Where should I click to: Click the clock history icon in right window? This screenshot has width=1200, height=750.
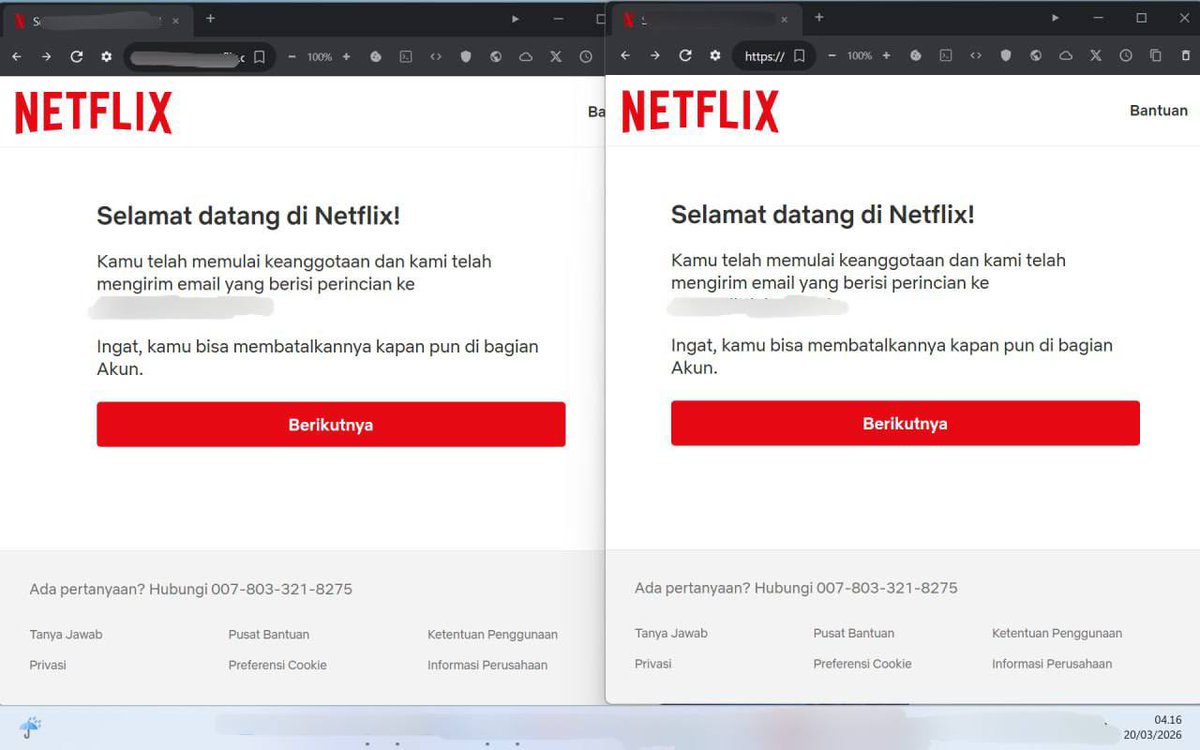[x=1126, y=56]
